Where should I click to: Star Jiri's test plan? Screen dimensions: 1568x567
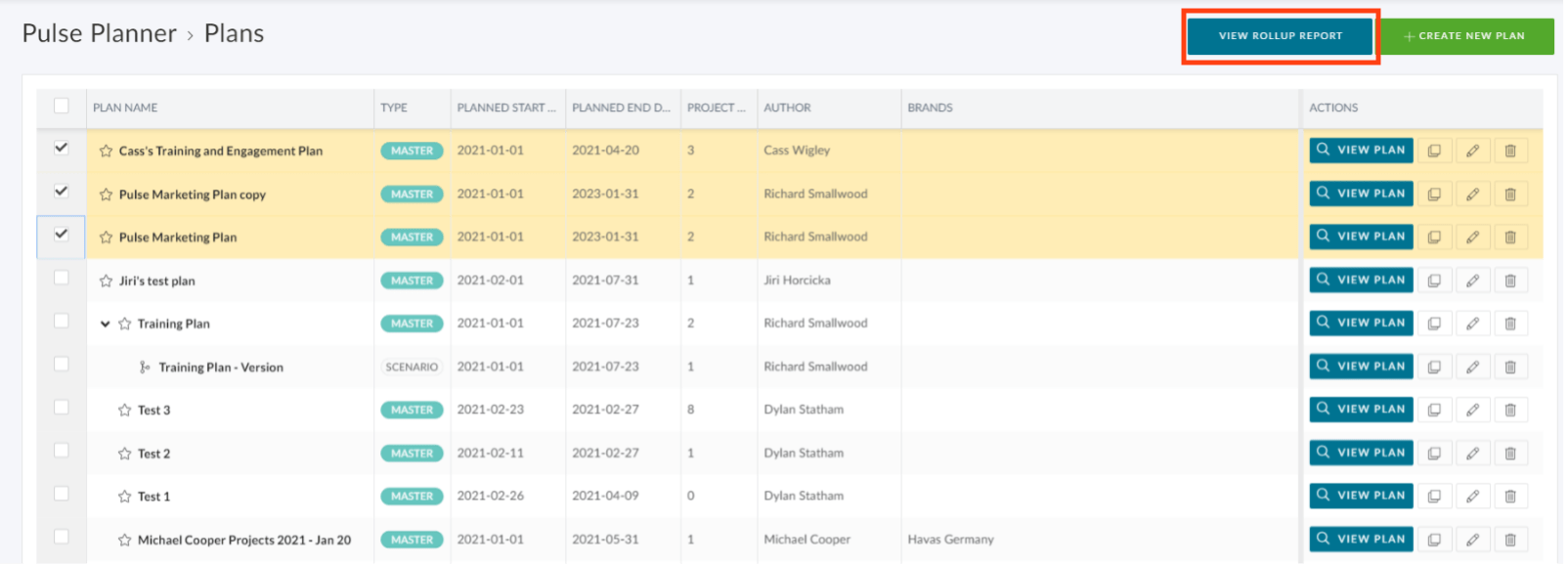pos(106,282)
